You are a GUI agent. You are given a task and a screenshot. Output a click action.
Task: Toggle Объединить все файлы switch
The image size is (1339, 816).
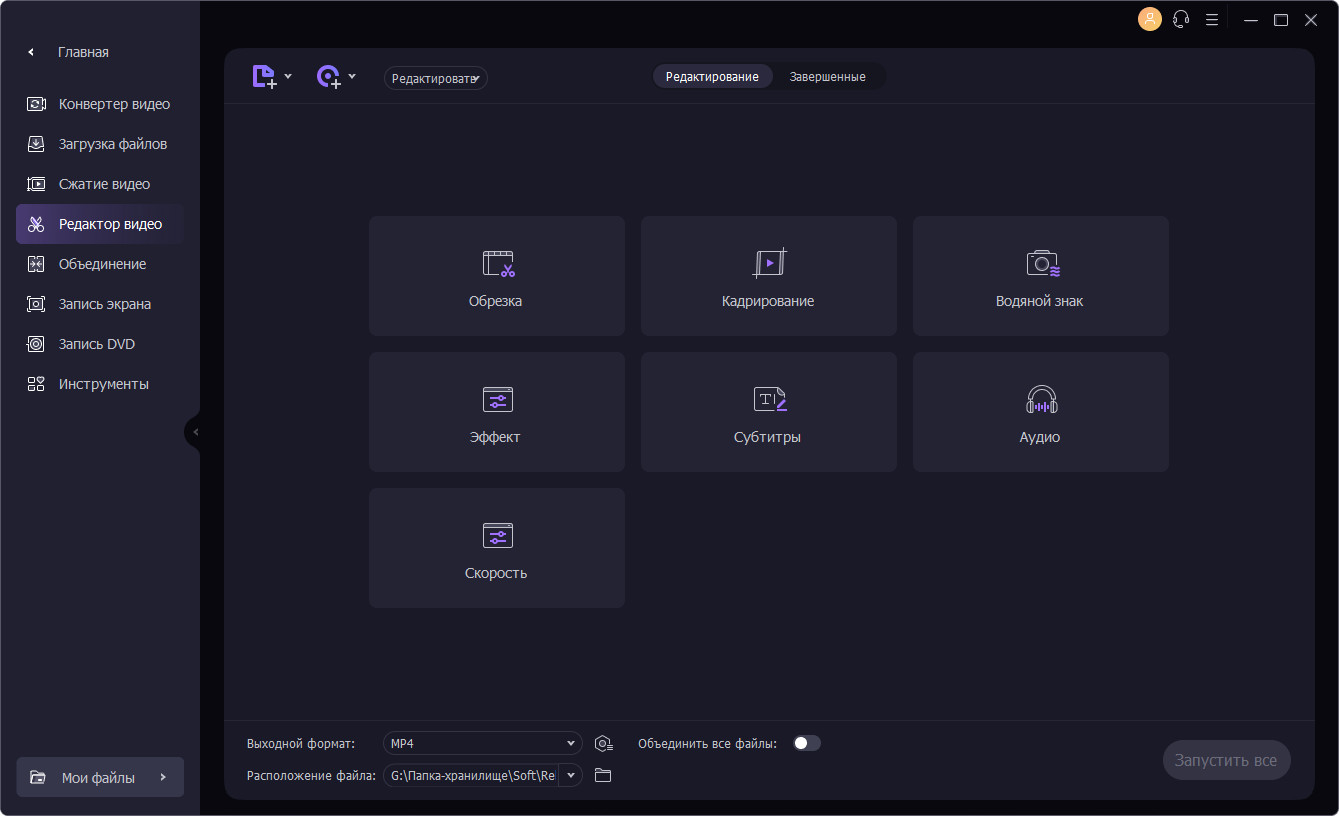pyautogui.click(x=806, y=743)
